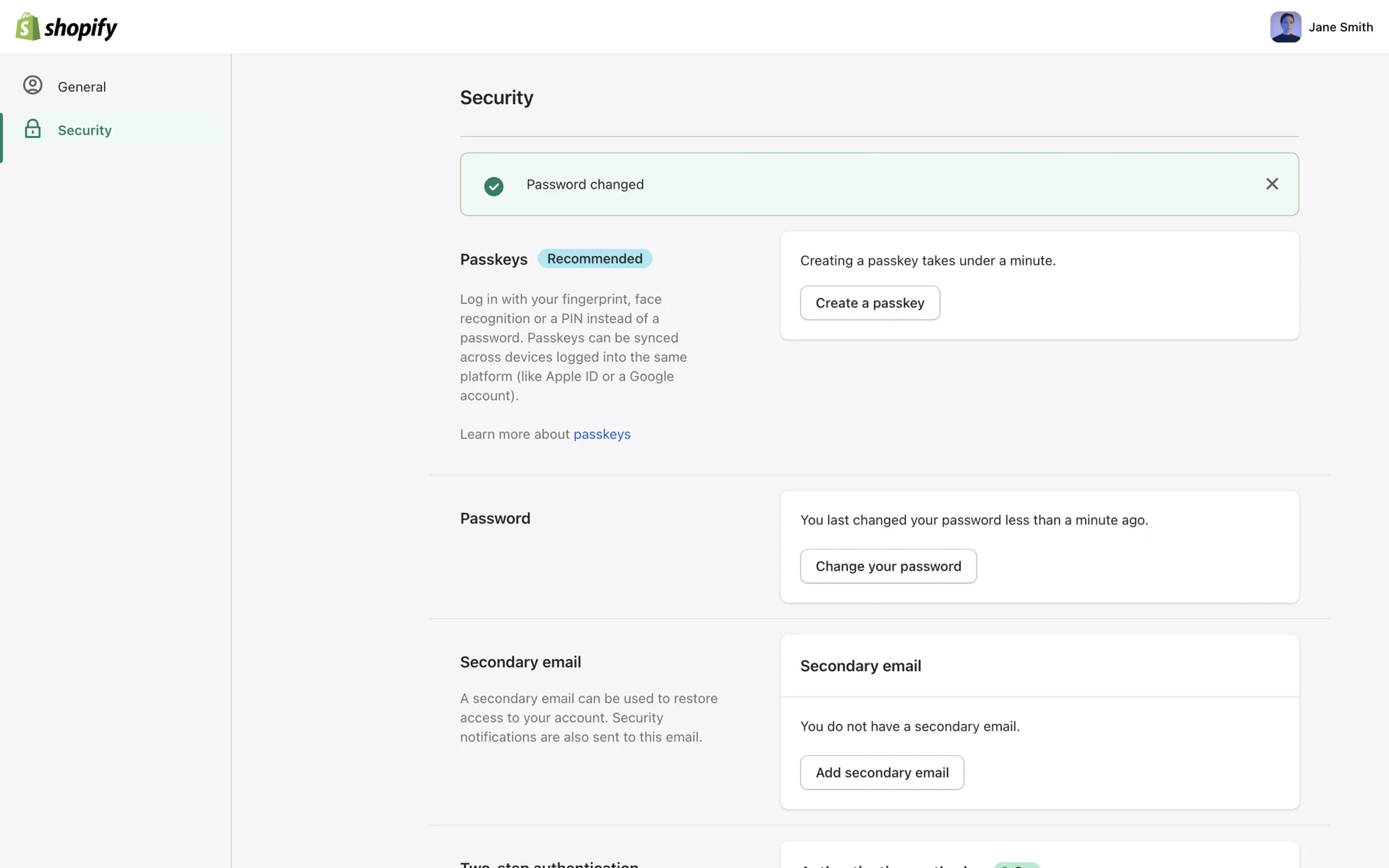Click the Shopify bag logo
Viewport: 1389px width, 868px height.
(27, 27)
